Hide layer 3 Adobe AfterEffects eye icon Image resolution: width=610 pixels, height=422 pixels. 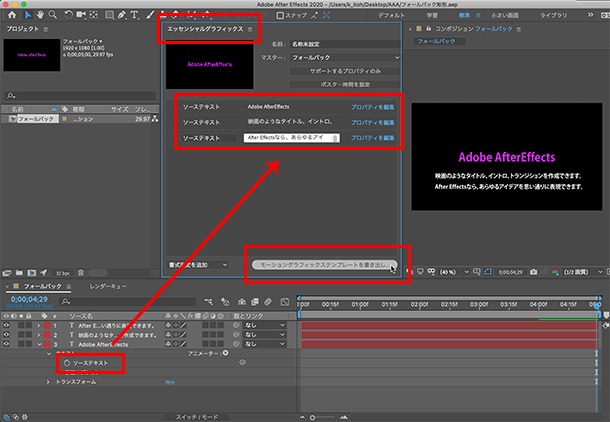pos(6,344)
